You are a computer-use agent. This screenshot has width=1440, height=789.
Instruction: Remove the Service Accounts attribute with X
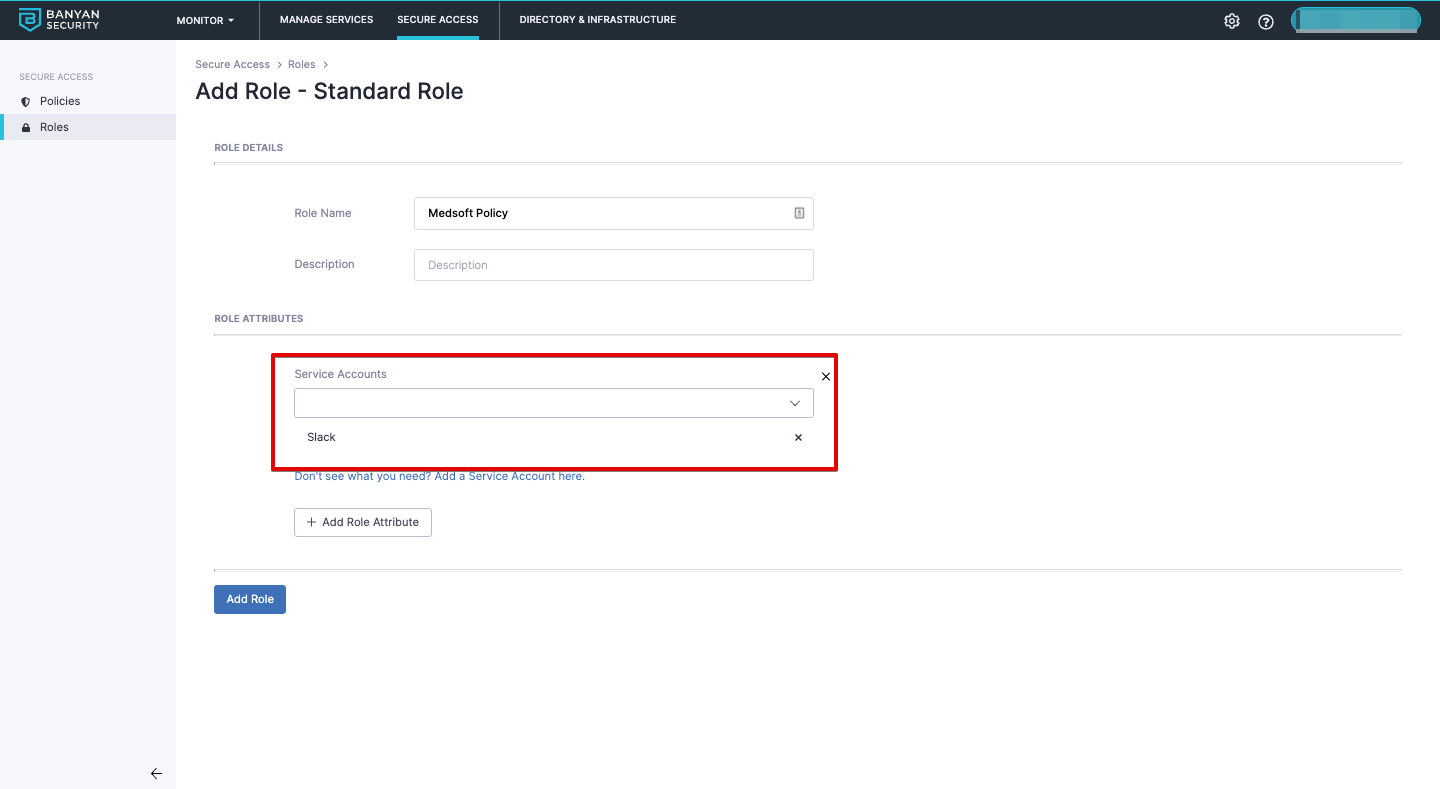click(x=826, y=377)
